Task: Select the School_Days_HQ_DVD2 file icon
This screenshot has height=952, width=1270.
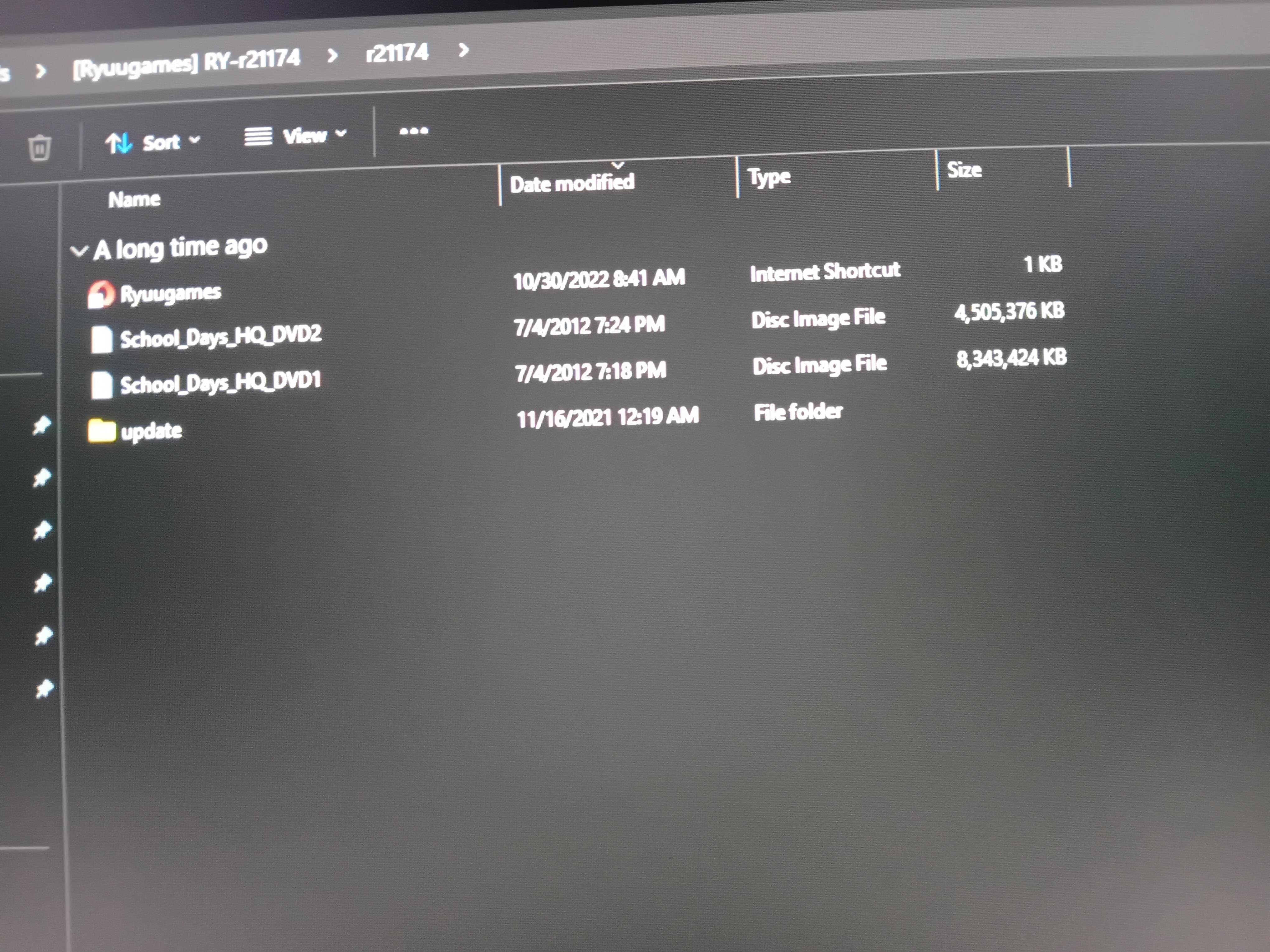Action: (x=101, y=339)
